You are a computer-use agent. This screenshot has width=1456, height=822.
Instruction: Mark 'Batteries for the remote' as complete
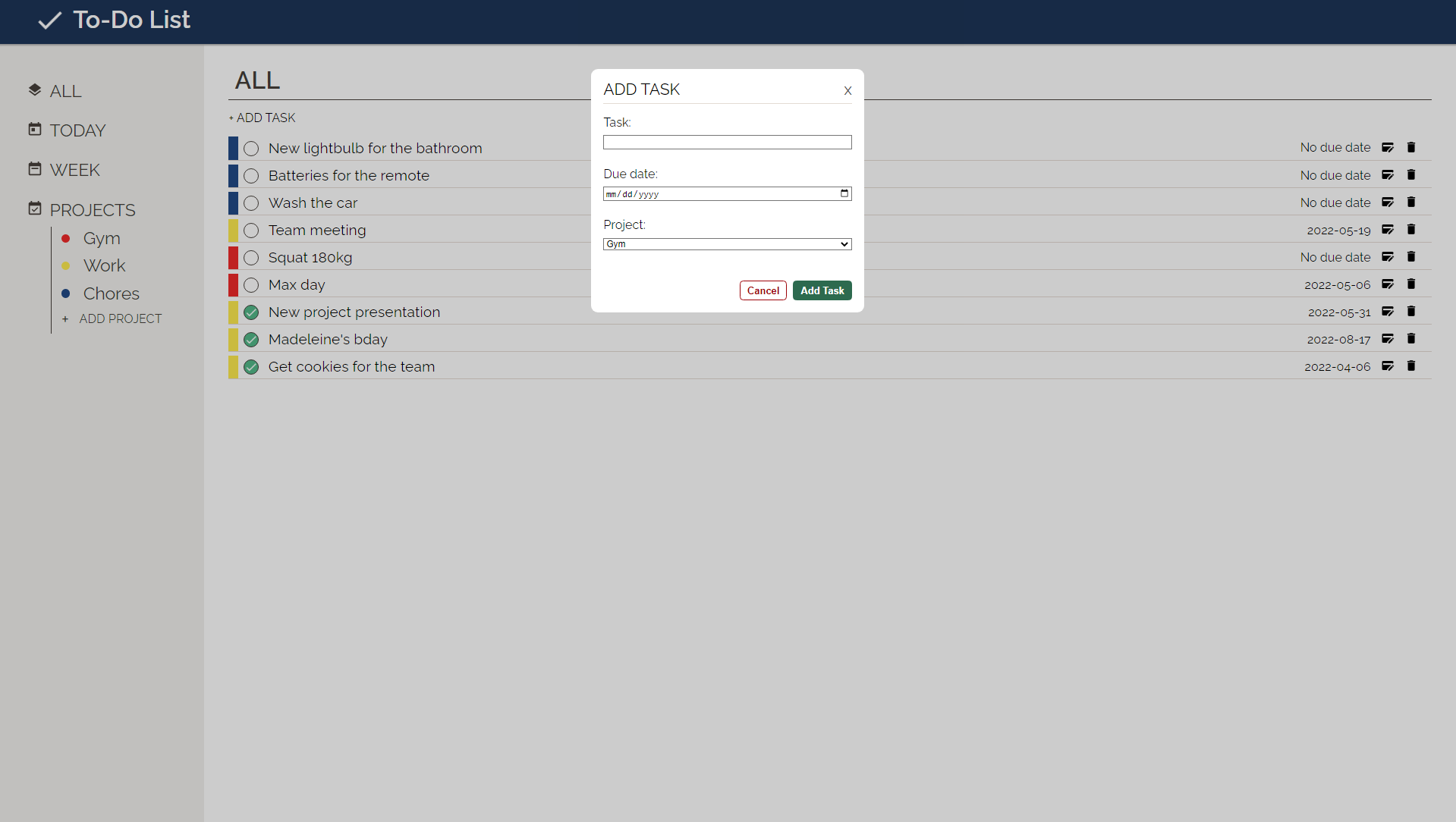(251, 176)
